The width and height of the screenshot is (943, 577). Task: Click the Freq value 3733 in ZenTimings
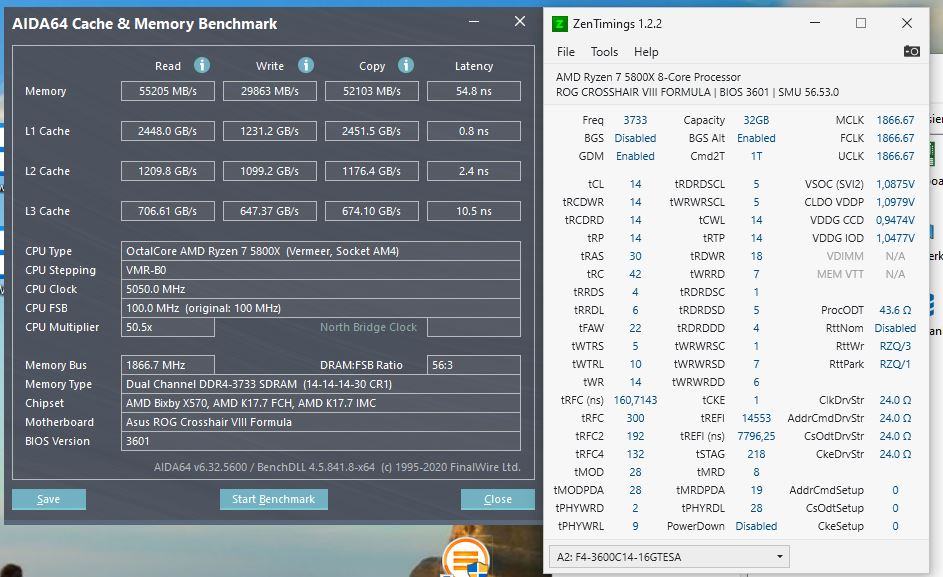pyautogui.click(x=635, y=120)
